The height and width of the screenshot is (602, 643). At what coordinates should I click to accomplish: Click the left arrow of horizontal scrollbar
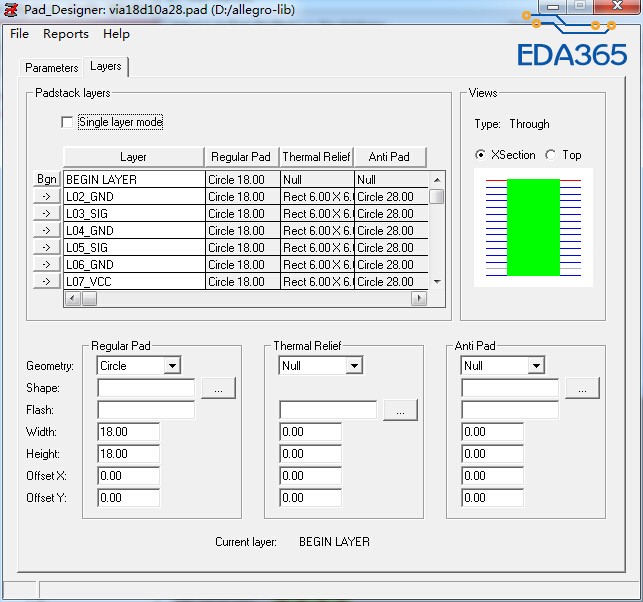click(73, 299)
